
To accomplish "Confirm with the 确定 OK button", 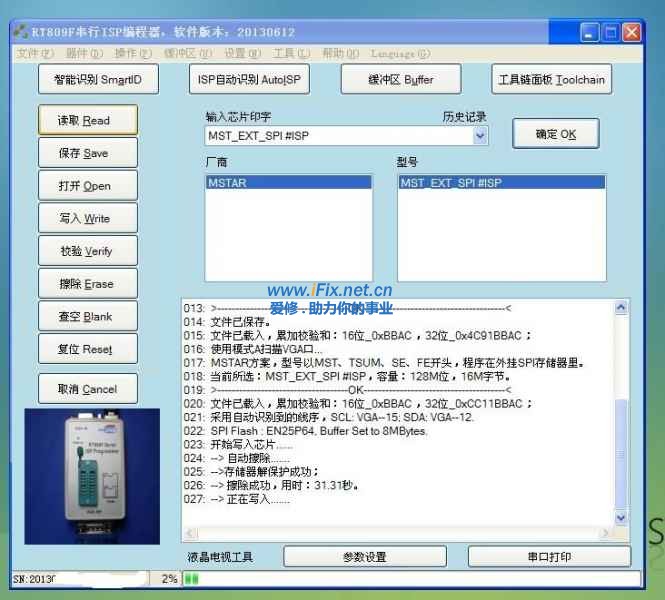I will [556, 134].
